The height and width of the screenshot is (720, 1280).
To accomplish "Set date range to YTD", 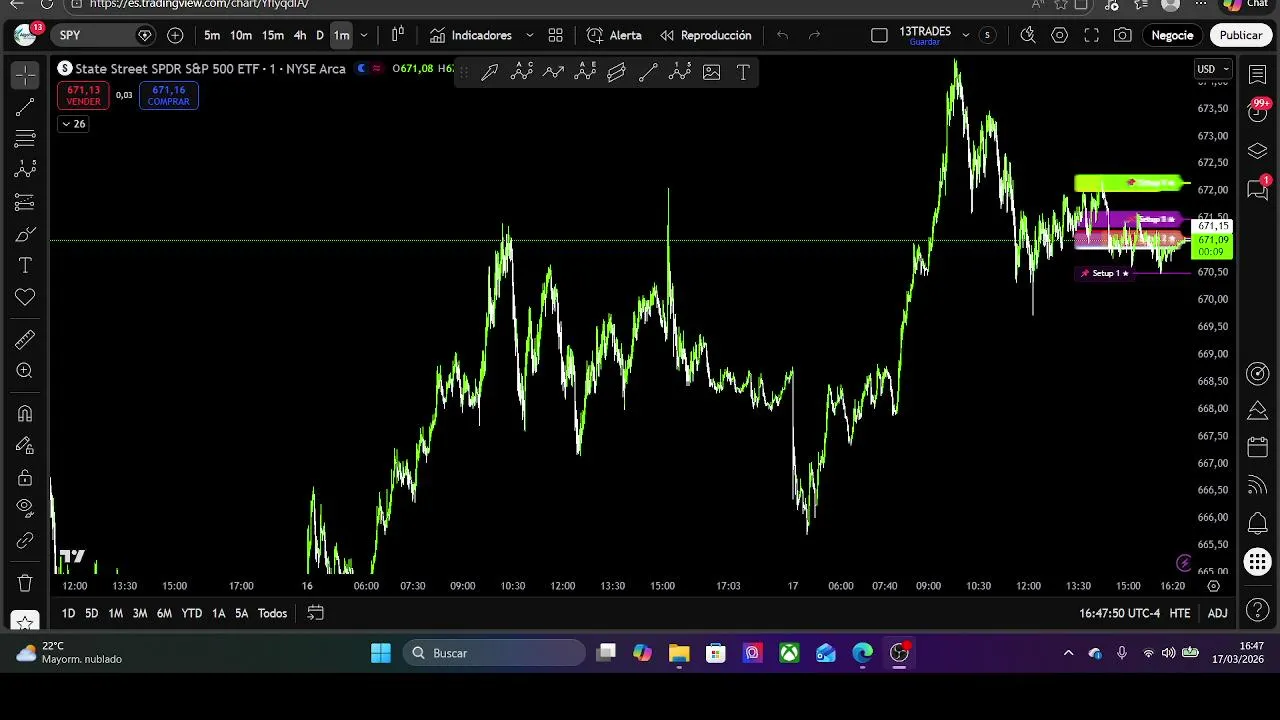I will (191, 613).
